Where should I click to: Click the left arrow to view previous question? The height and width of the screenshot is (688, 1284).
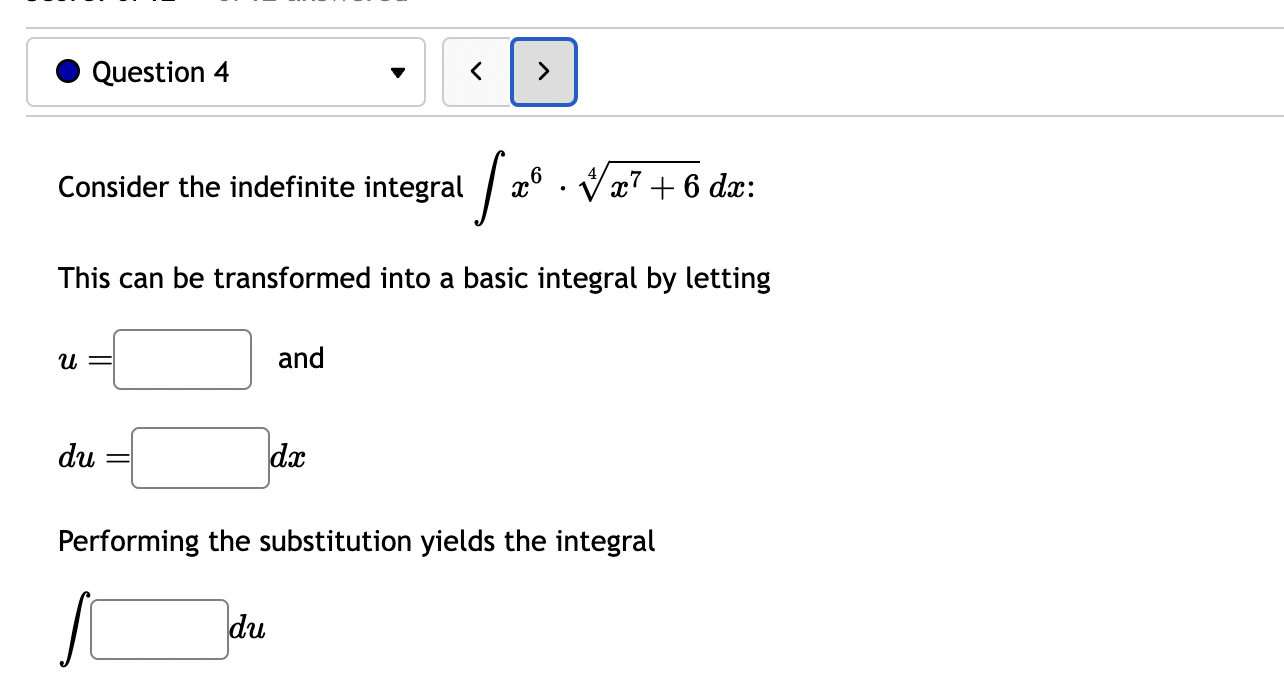click(x=477, y=71)
